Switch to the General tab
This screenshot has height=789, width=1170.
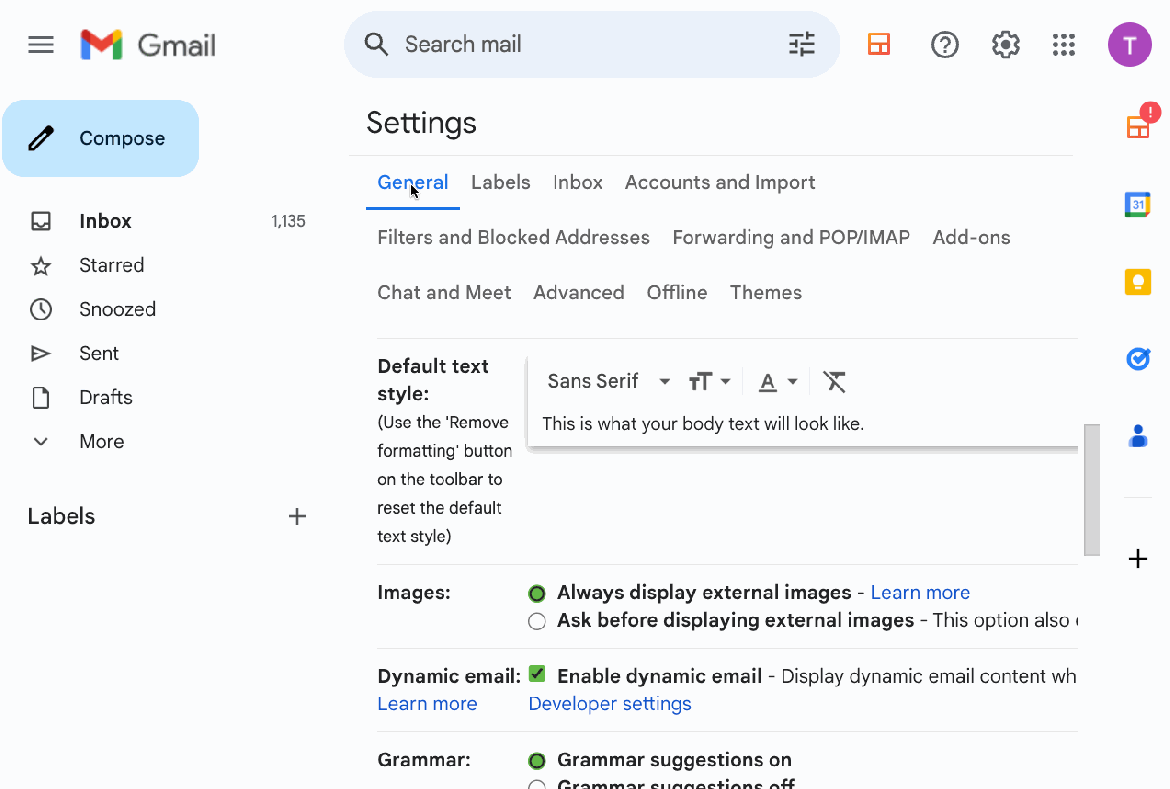click(x=413, y=182)
